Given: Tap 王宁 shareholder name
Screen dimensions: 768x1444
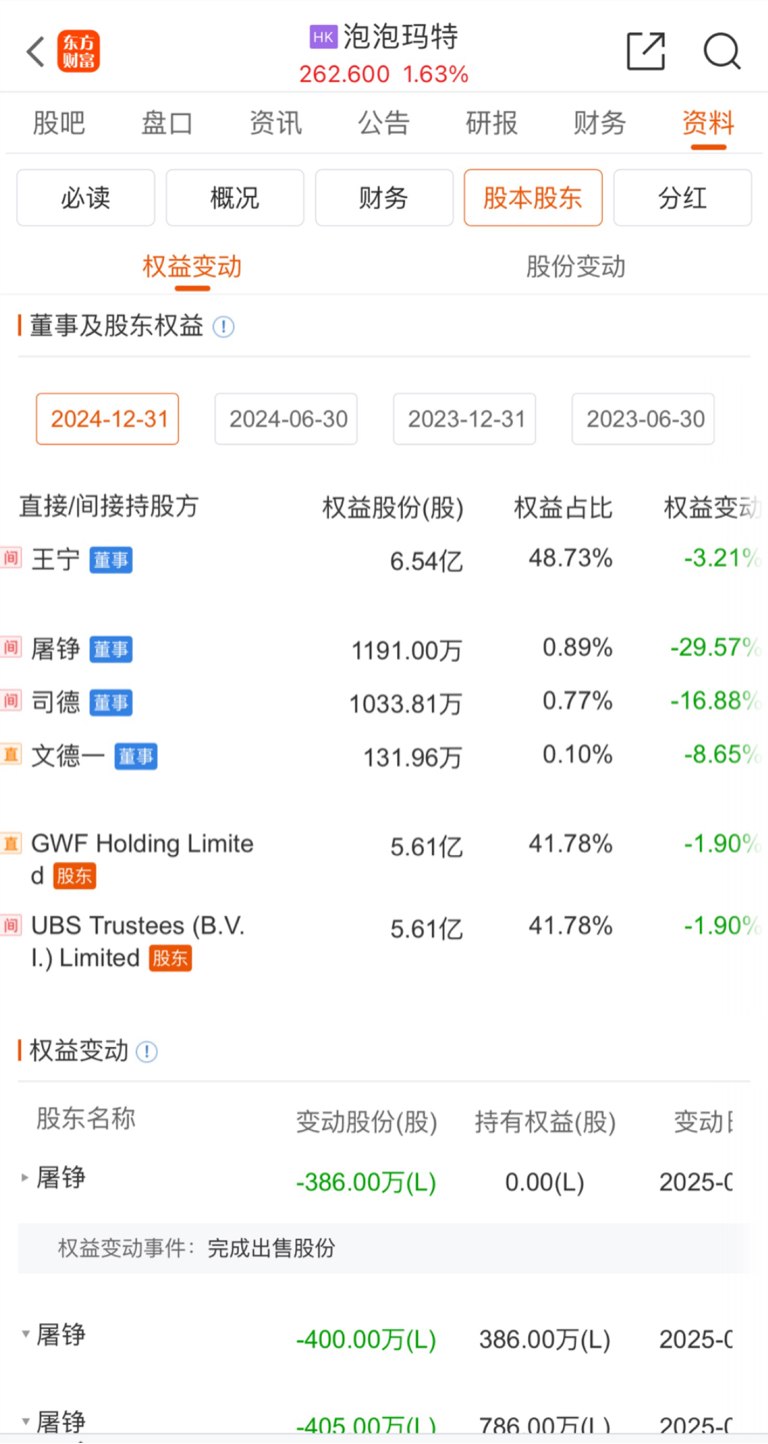Looking at the screenshot, I should click(56, 559).
